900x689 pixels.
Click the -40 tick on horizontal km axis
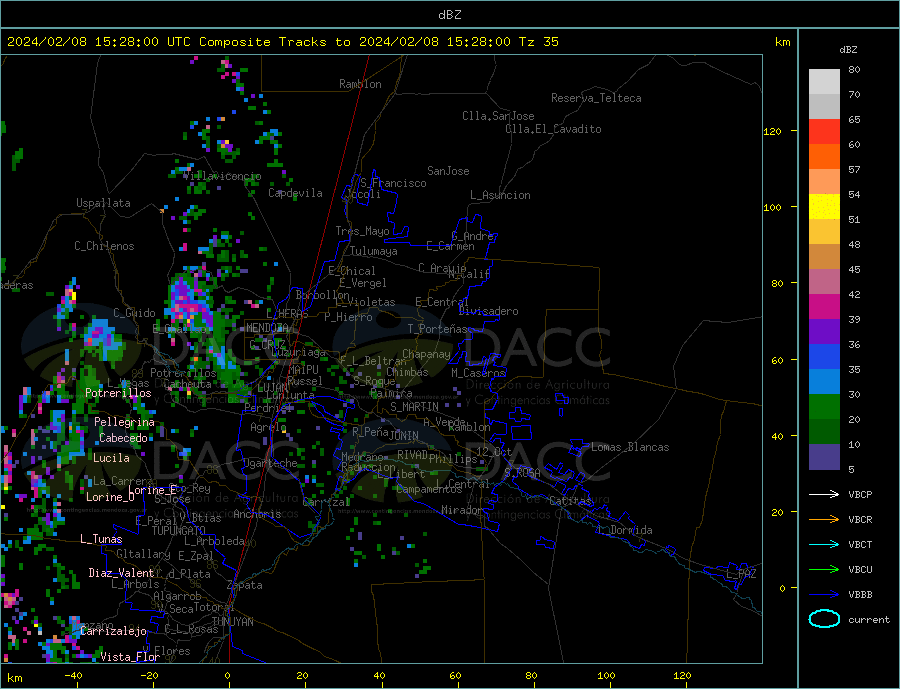click(73, 676)
